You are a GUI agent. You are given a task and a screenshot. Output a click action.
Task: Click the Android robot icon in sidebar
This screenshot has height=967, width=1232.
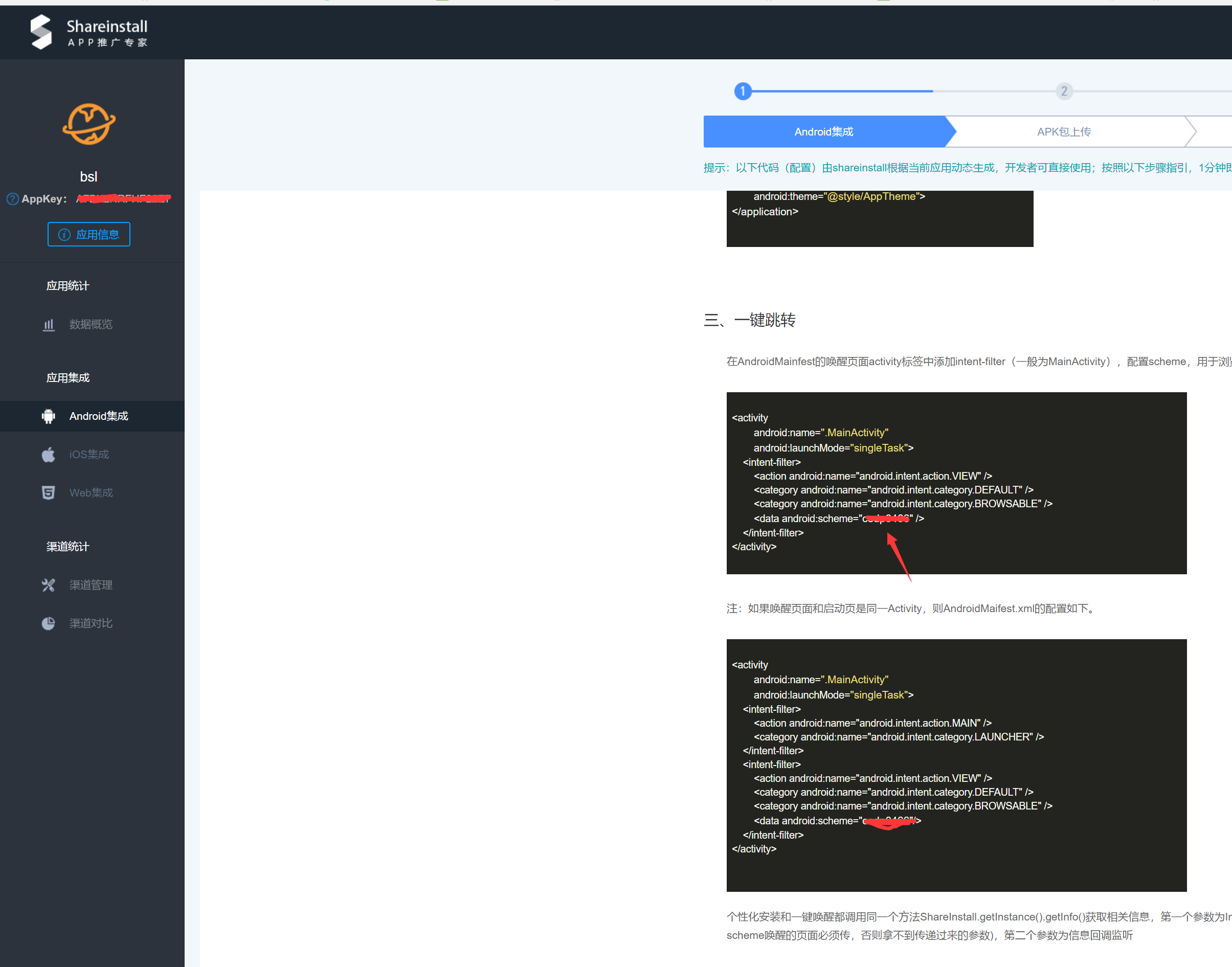pyautogui.click(x=49, y=416)
